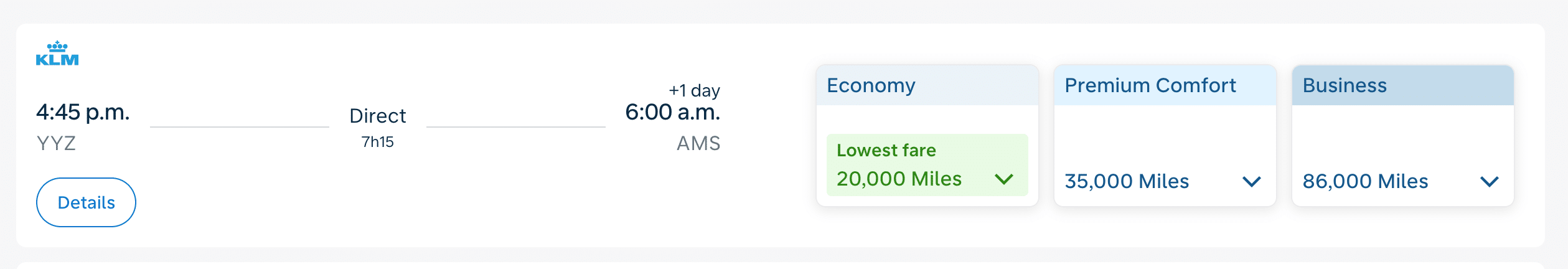Click the 4:45 p.m. departure time
This screenshot has height=269, width=1568.
point(83,112)
